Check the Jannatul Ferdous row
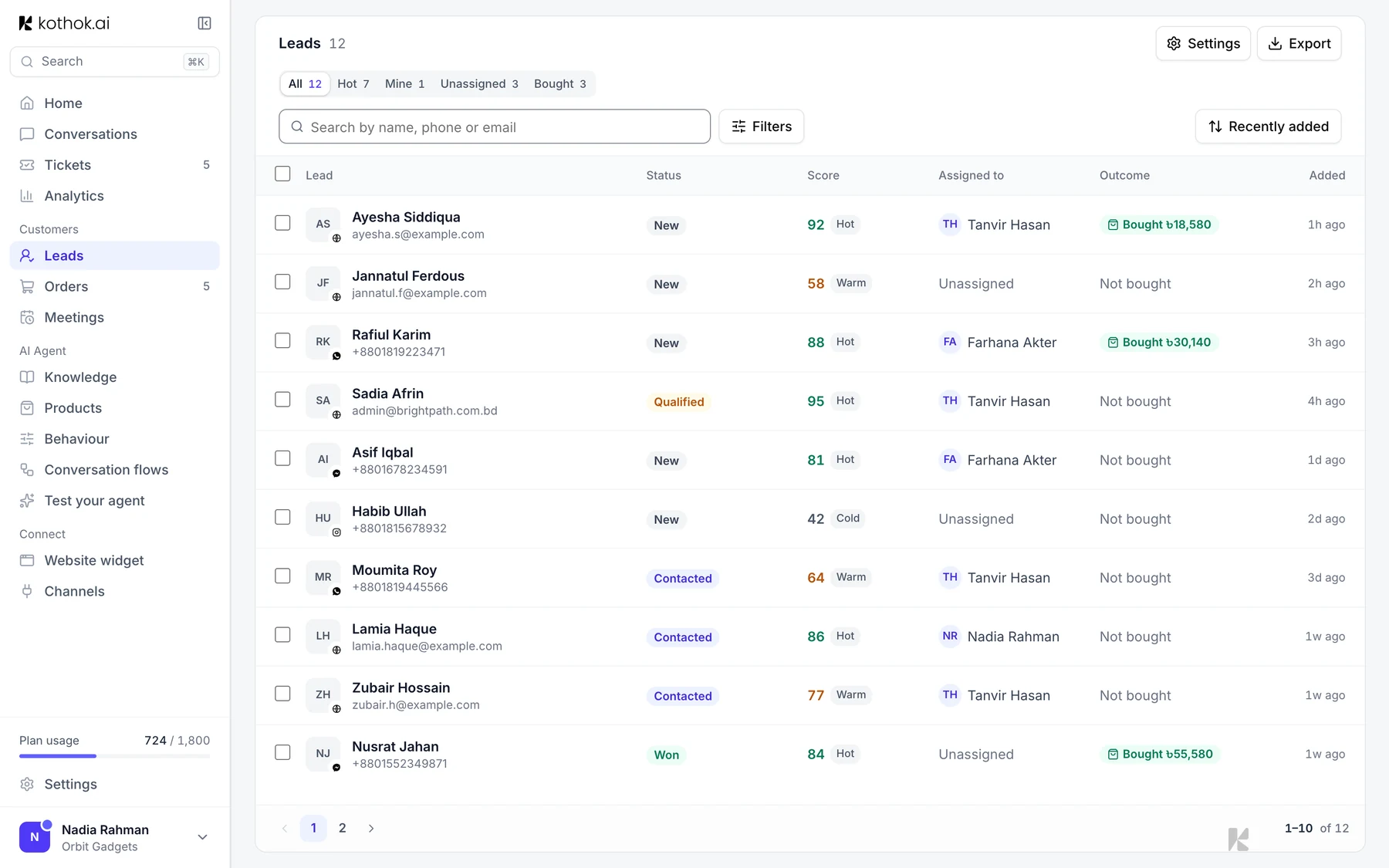Viewport: 1389px width, 868px height. pyautogui.click(x=282, y=282)
